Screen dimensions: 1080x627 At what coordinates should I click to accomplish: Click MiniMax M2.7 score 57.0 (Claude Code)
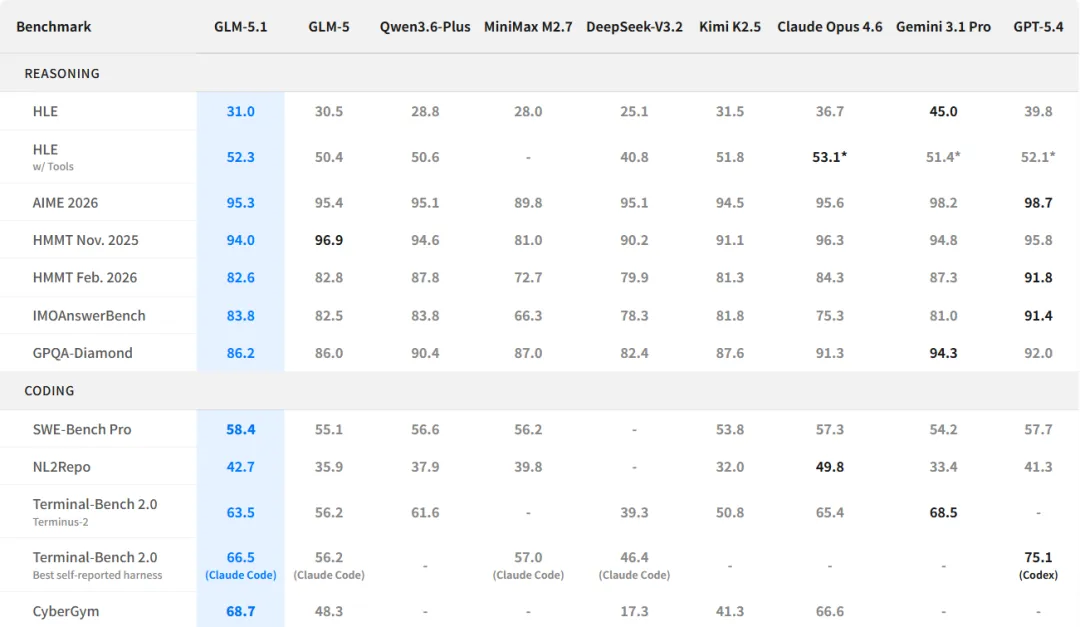[x=528, y=565]
